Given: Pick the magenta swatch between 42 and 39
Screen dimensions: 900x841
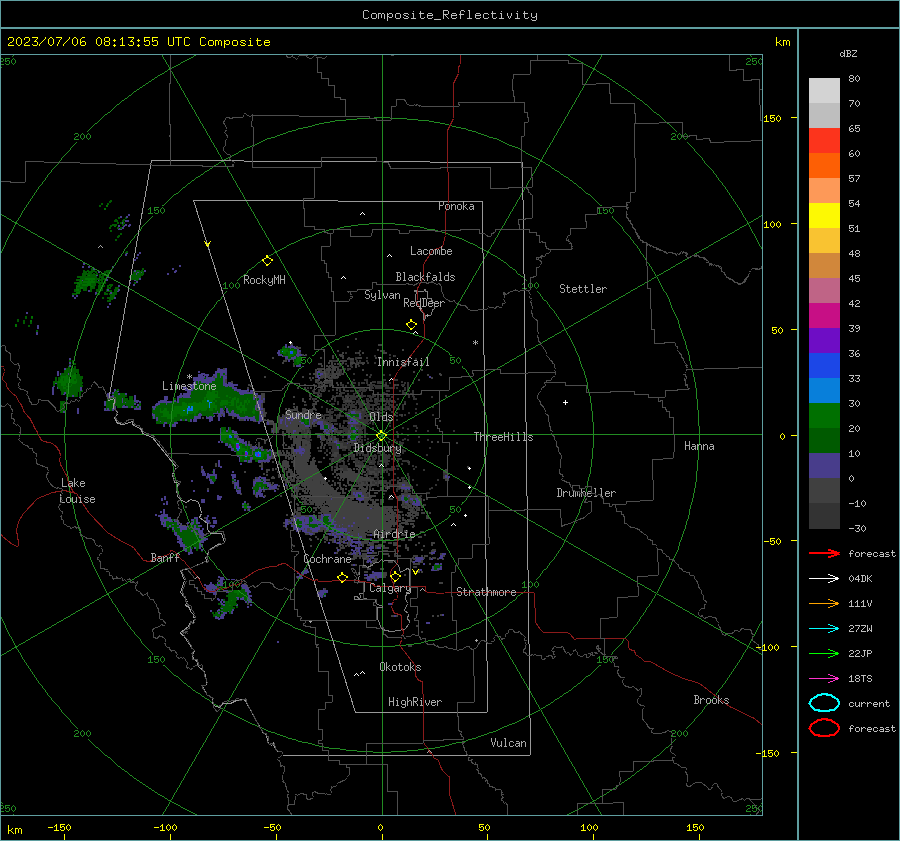Looking at the screenshot, I should (824, 315).
